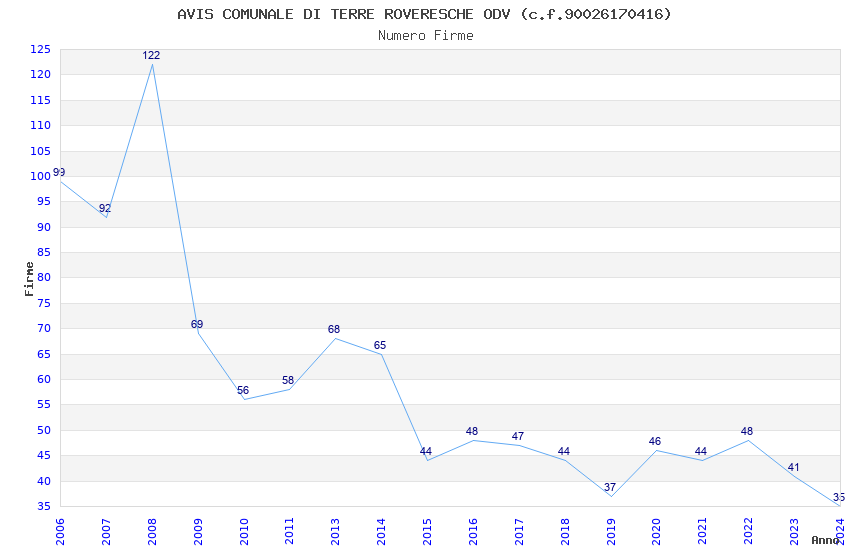Click the y-axis tick label 100
The image size is (850, 550).
coord(41,176)
